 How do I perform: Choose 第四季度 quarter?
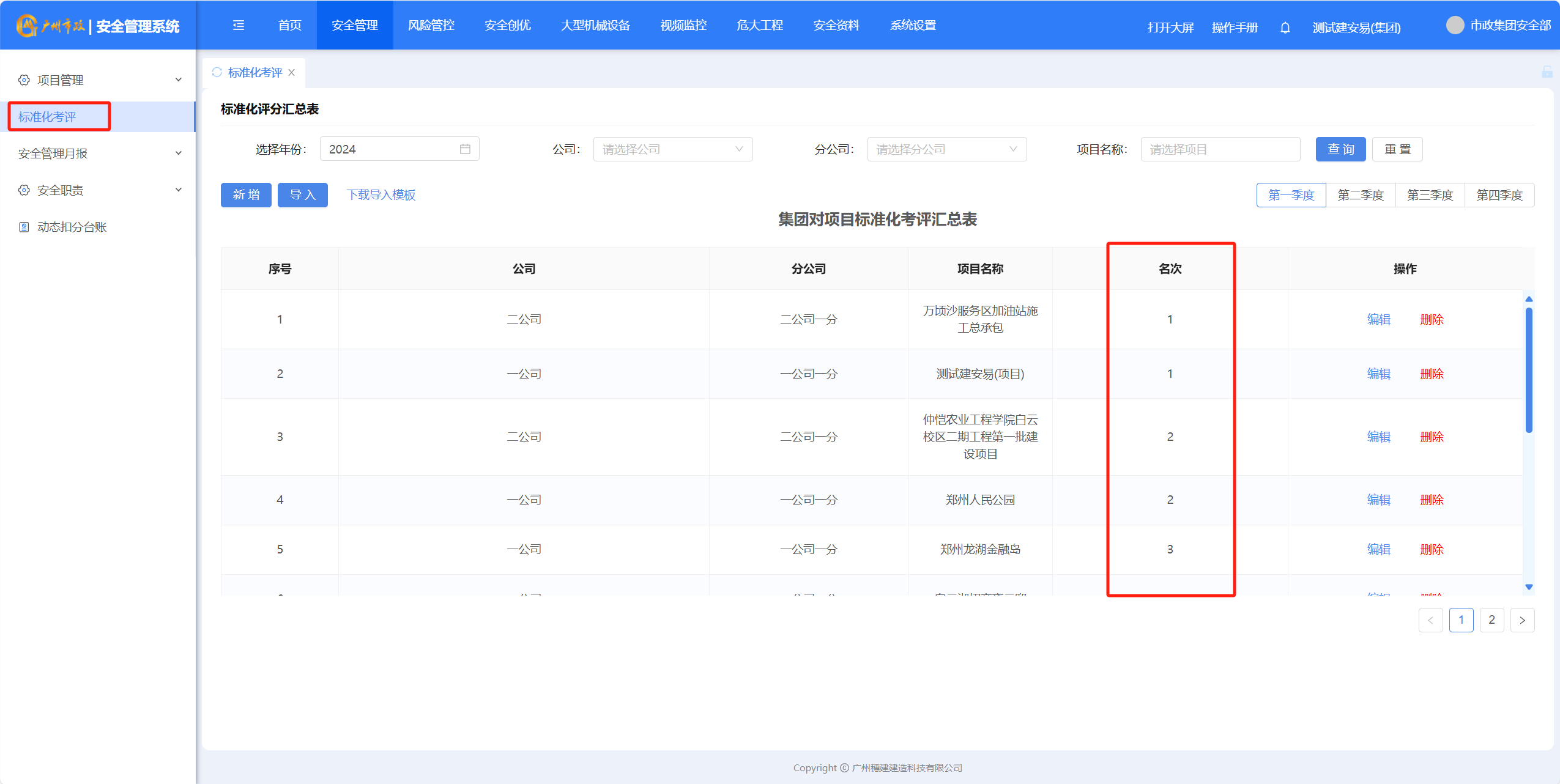1499,195
